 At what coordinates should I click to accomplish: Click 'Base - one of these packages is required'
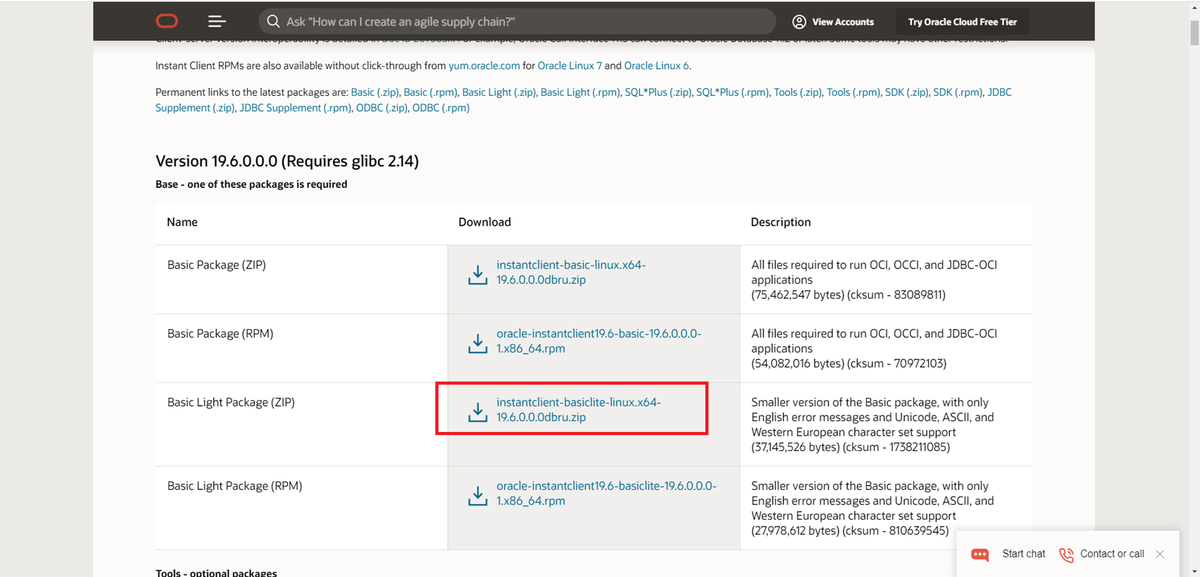pos(251,185)
